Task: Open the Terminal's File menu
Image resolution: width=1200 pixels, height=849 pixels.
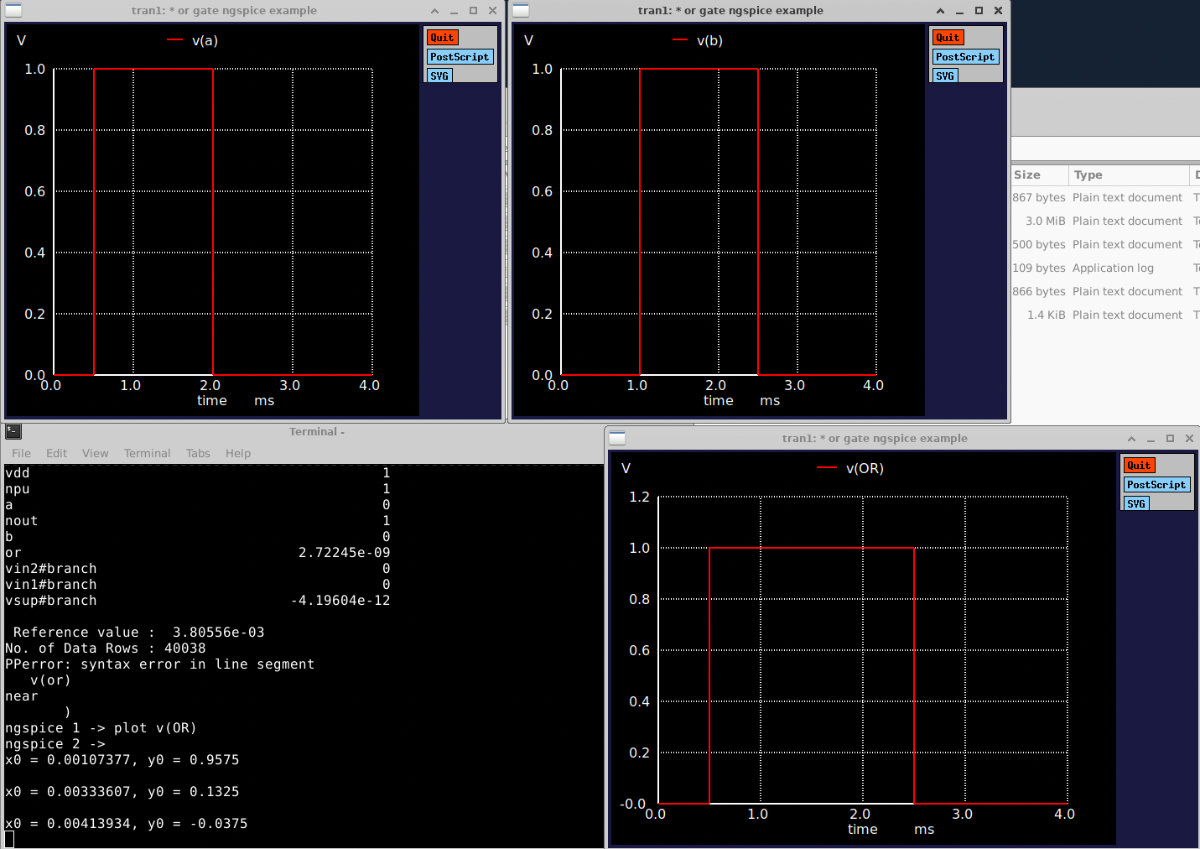Action: [x=21, y=453]
